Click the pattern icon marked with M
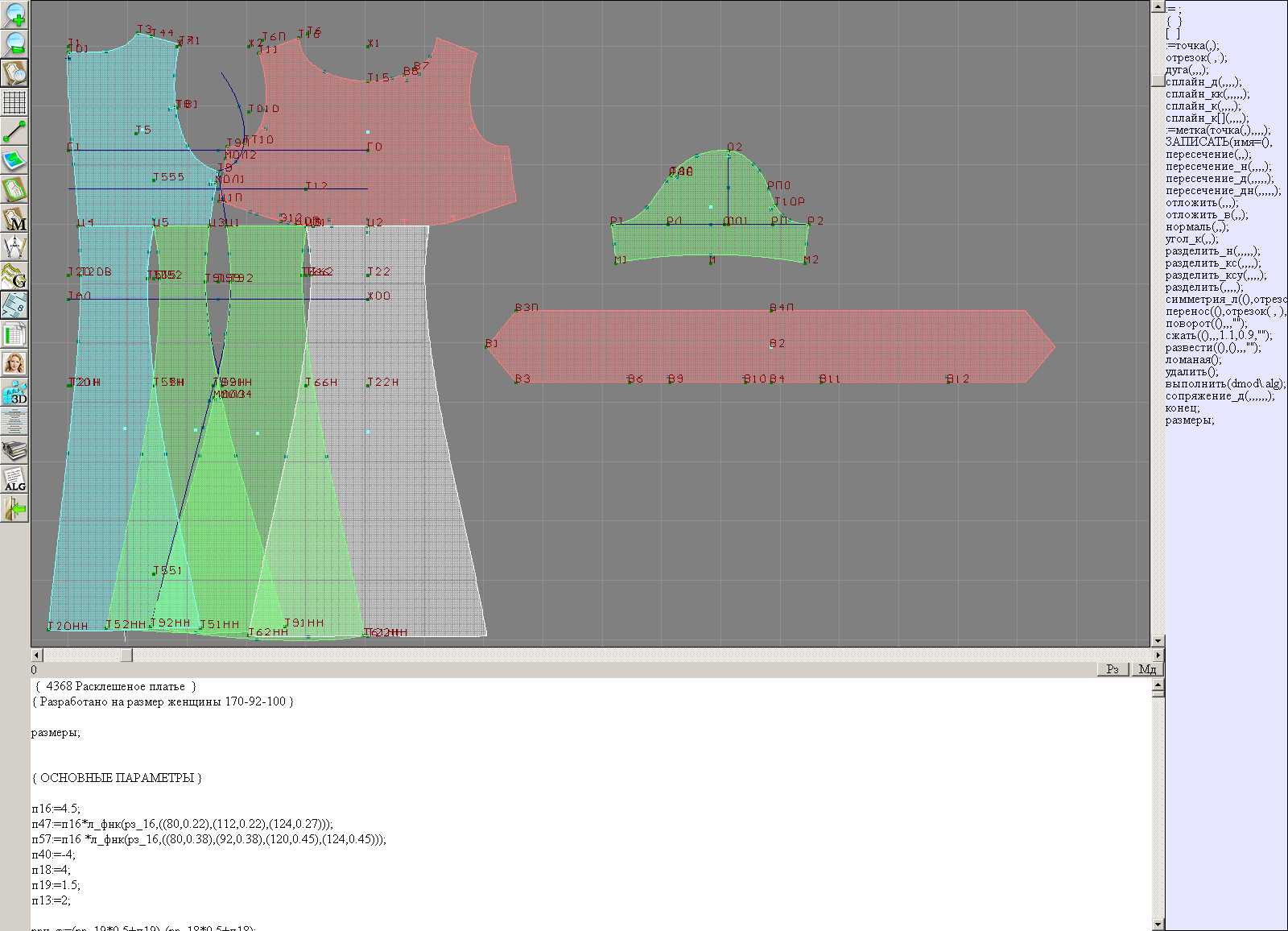The width and height of the screenshot is (1288, 931). (x=14, y=218)
